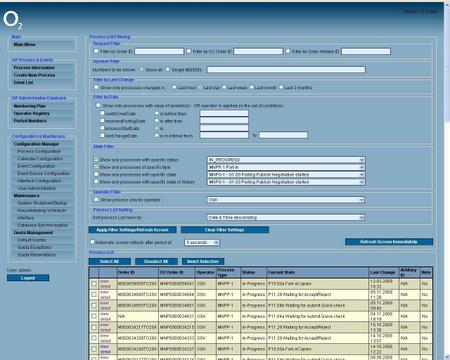450x360 pixels.
Task: Open User Administration submenu item
Action: pyautogui.click(x=36, y=188)
